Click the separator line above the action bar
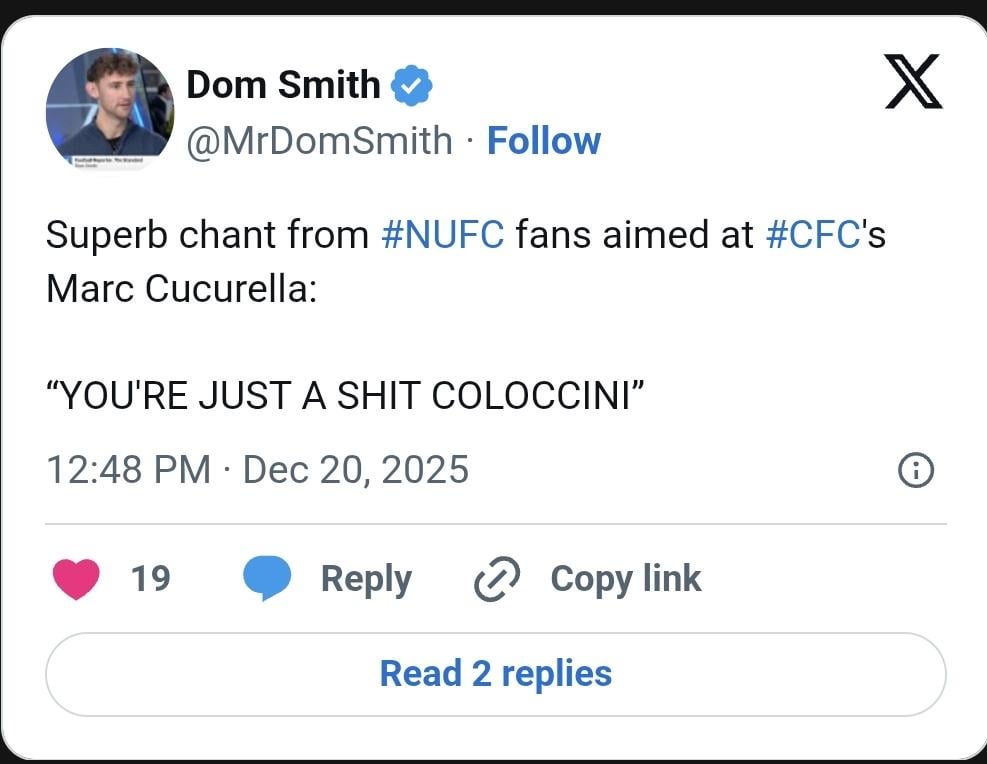Screen dimensions: 987x764 tap(493, 522)
